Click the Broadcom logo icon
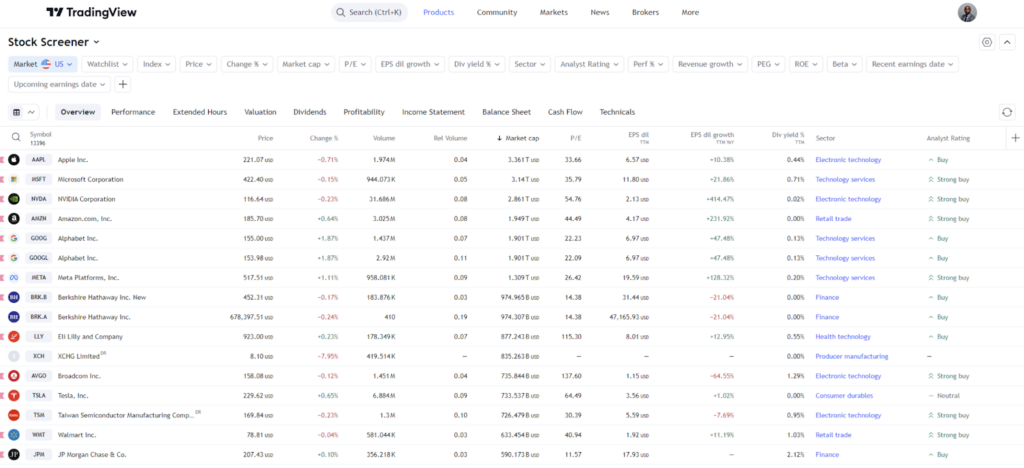The image size is (1024, 468). [14, 376]
